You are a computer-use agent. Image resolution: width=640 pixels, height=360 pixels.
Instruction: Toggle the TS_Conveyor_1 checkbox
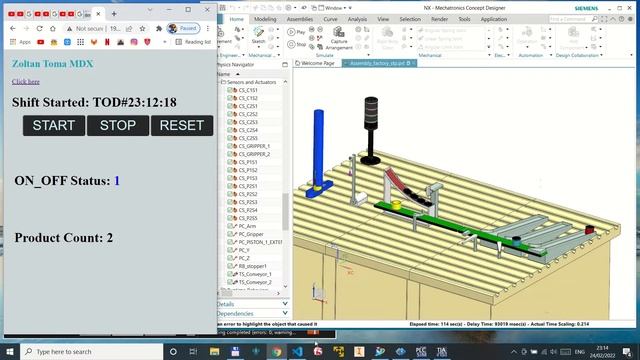230,274
